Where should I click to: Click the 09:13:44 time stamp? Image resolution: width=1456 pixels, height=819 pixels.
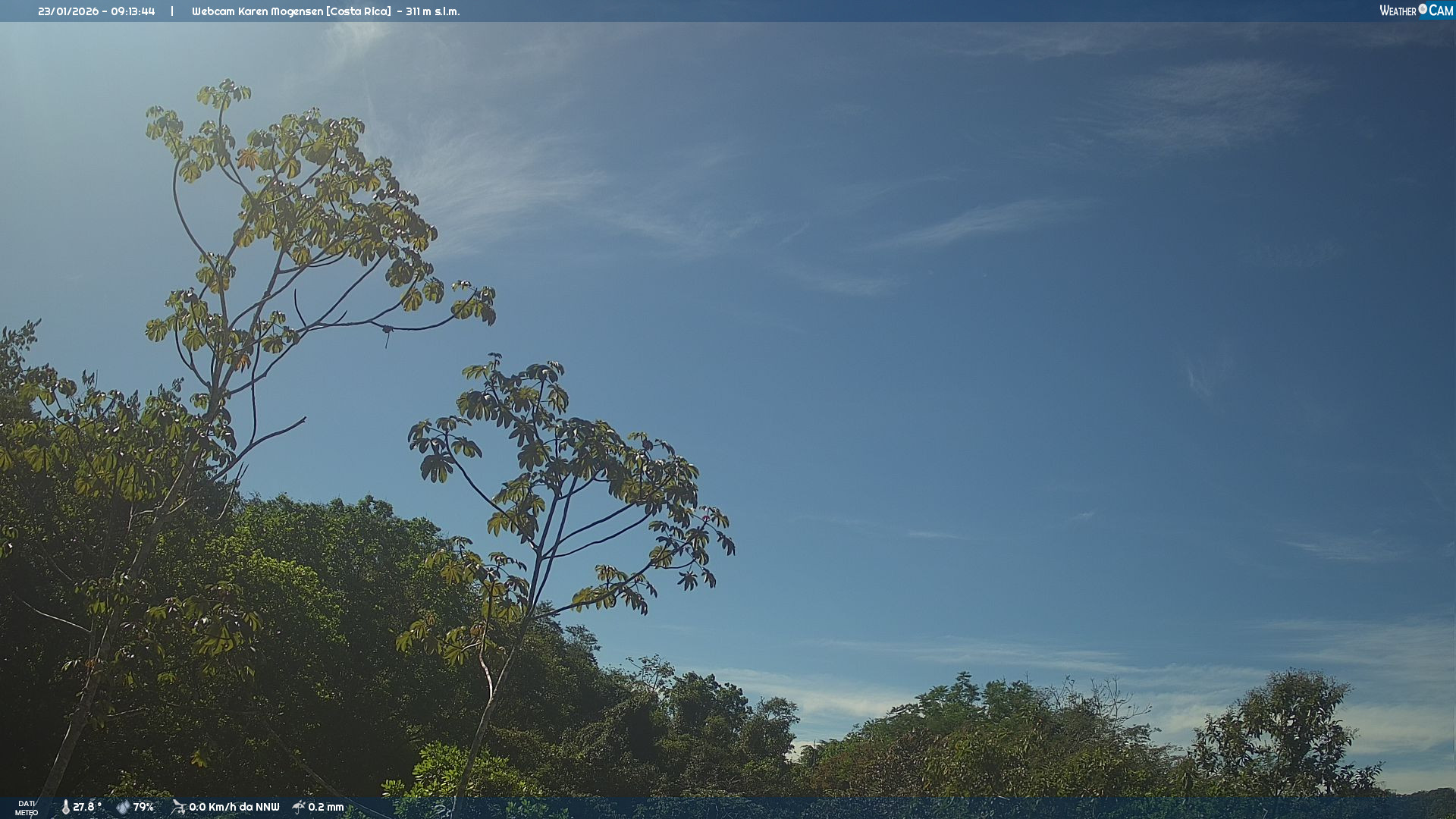tap(133, 11)
